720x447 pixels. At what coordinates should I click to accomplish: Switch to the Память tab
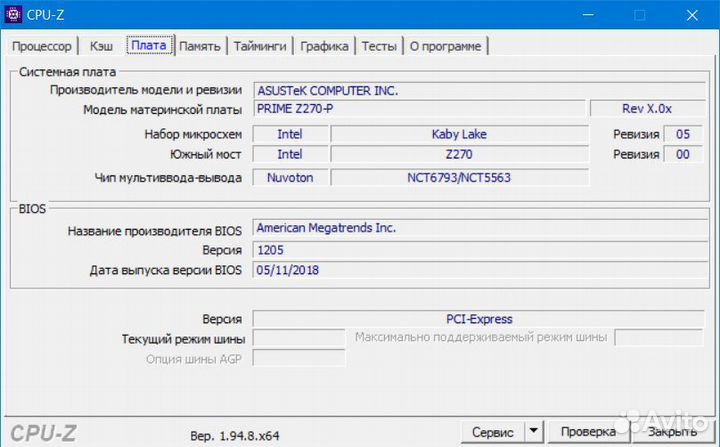(200, 46)
